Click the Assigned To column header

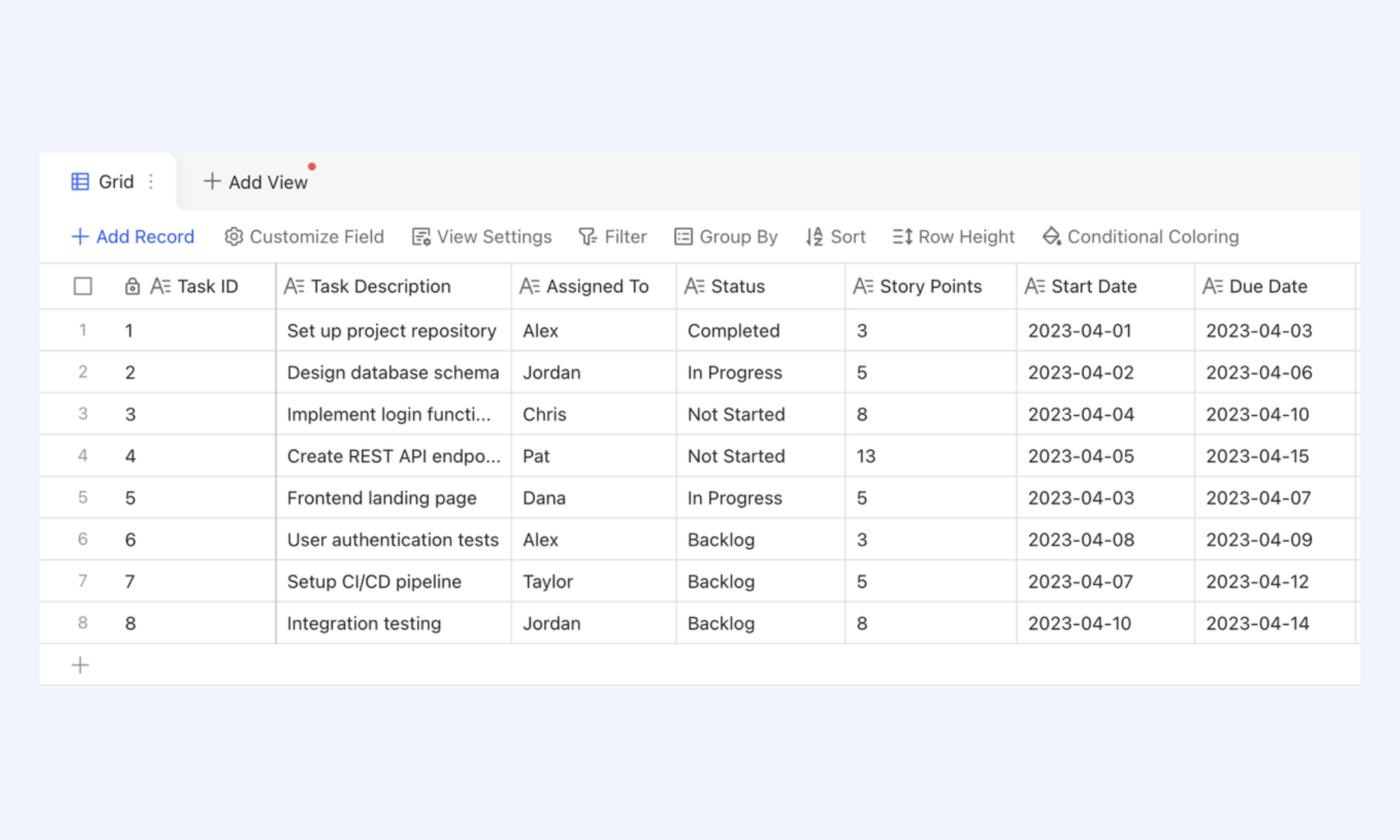pos(594,286)
